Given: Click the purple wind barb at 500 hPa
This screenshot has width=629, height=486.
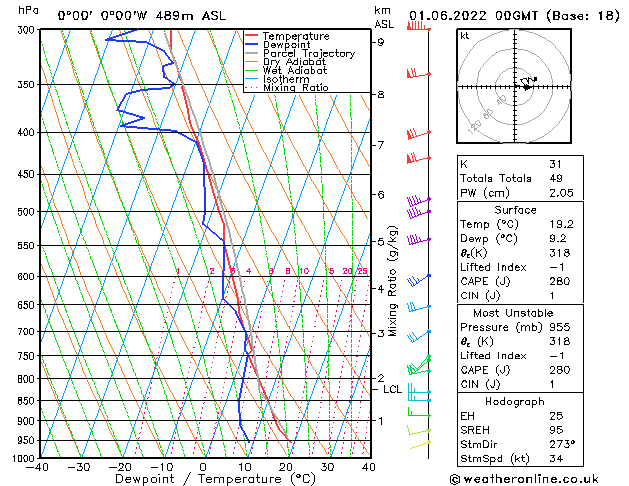Looking at the screenshot, I should 418,213.
